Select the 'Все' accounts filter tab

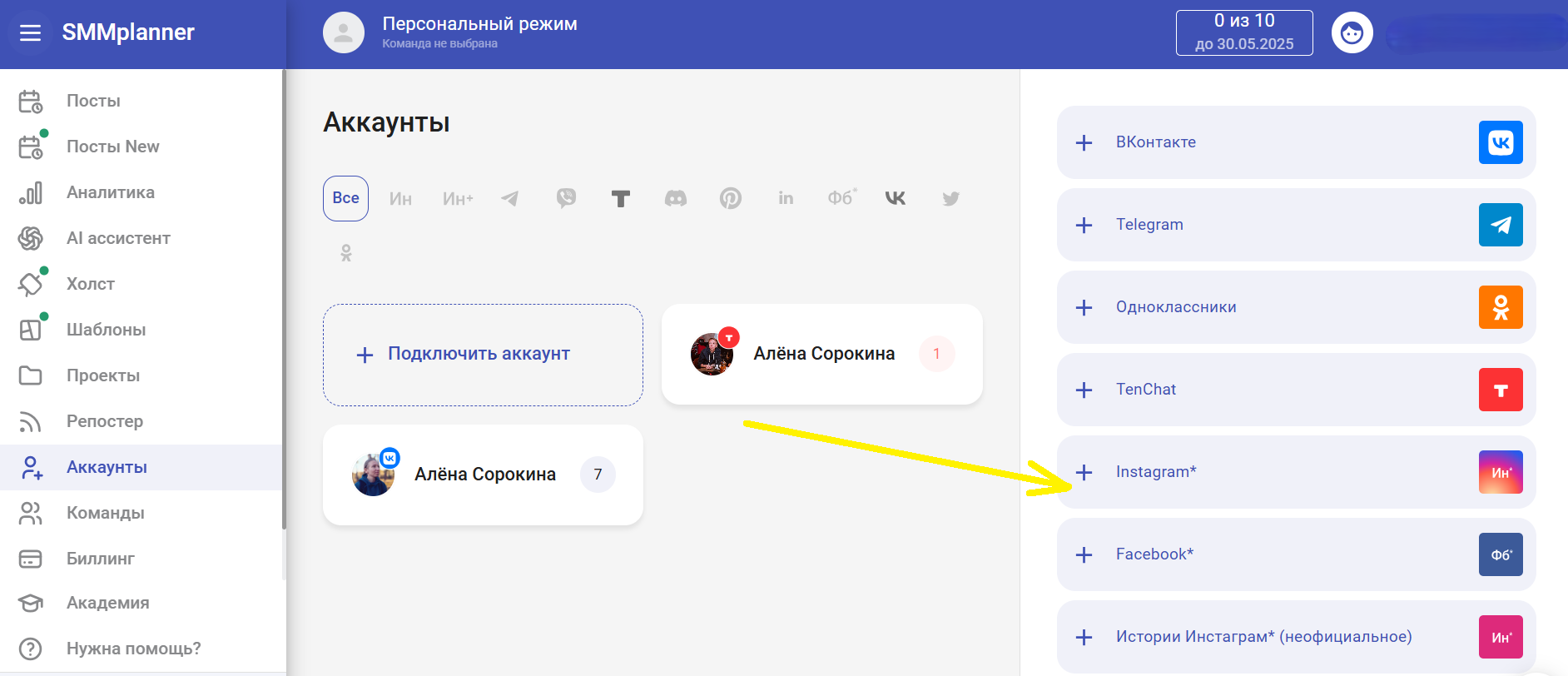coord(345,198)
